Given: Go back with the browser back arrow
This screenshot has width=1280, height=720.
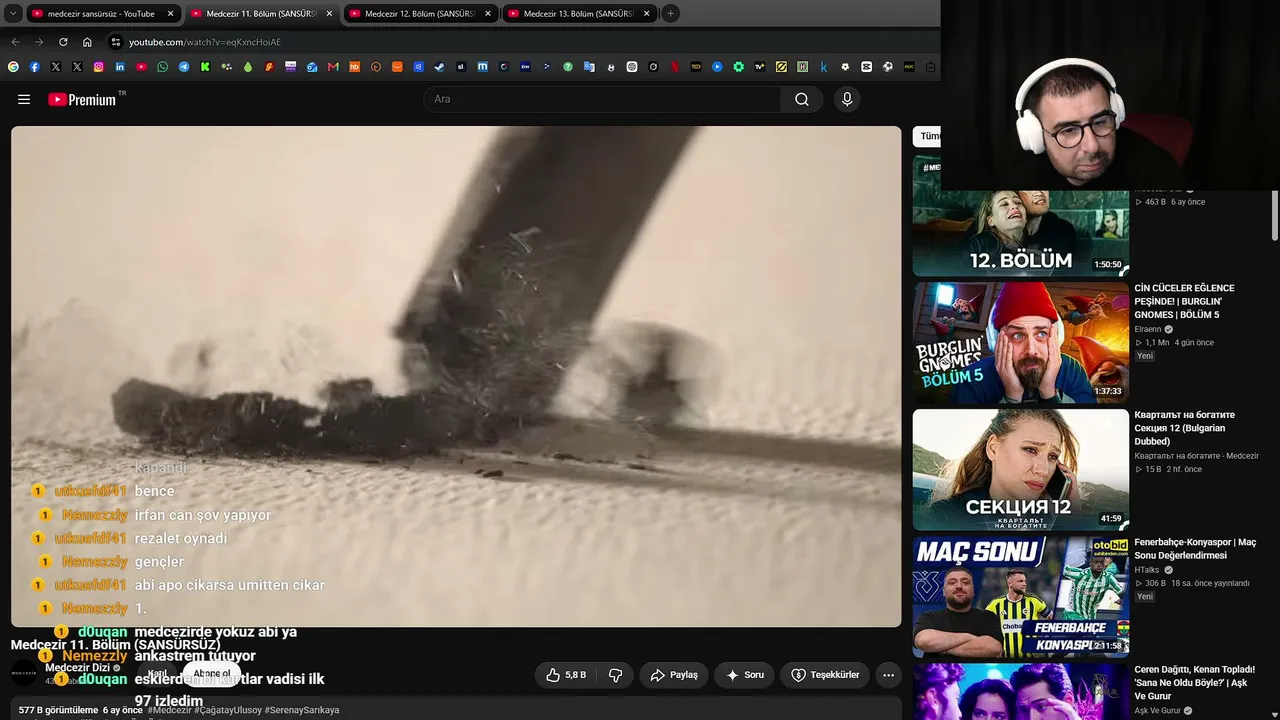Looking at the screenshot, I should (15, 42).
